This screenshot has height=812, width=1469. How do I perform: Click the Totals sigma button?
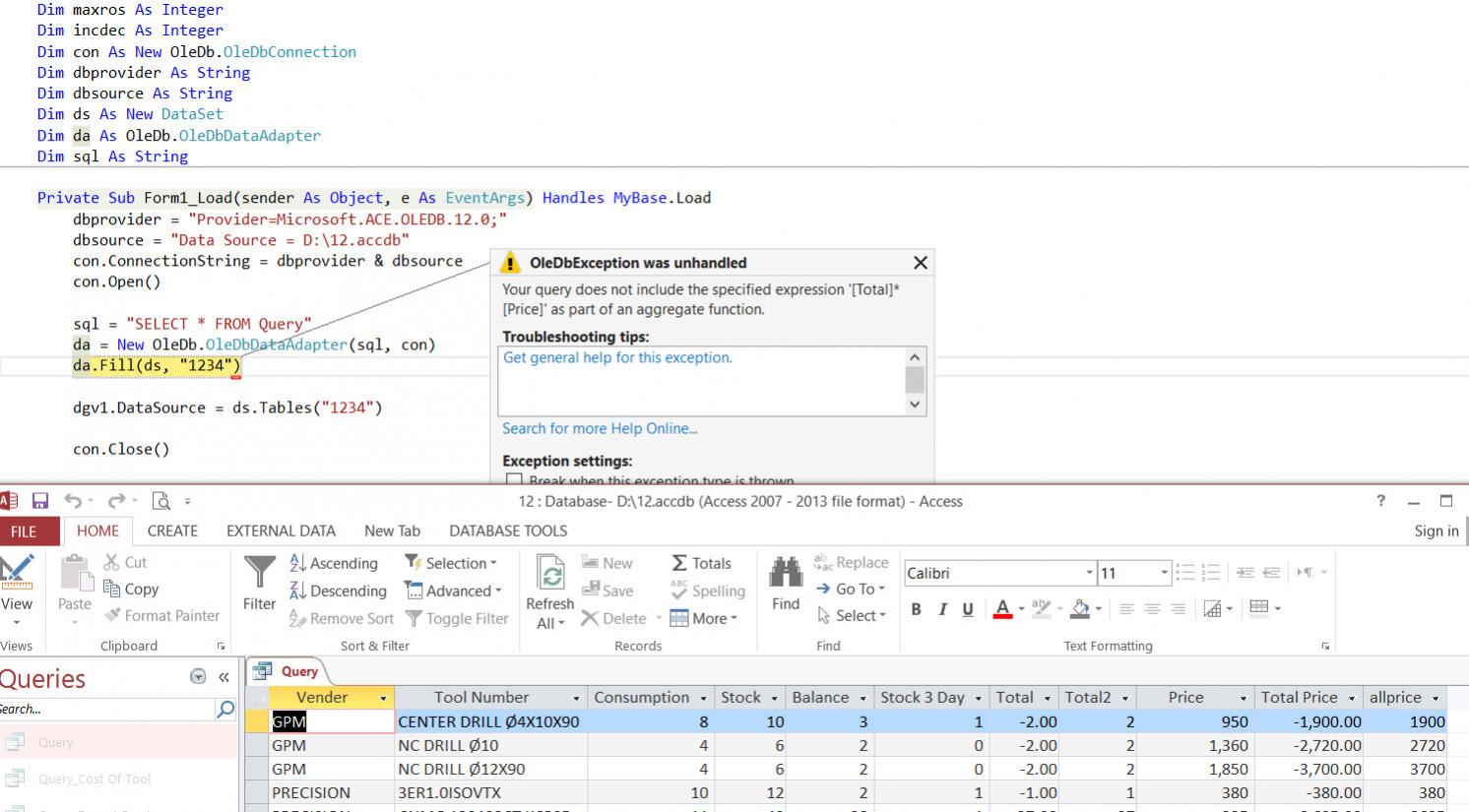pos(701,563)
